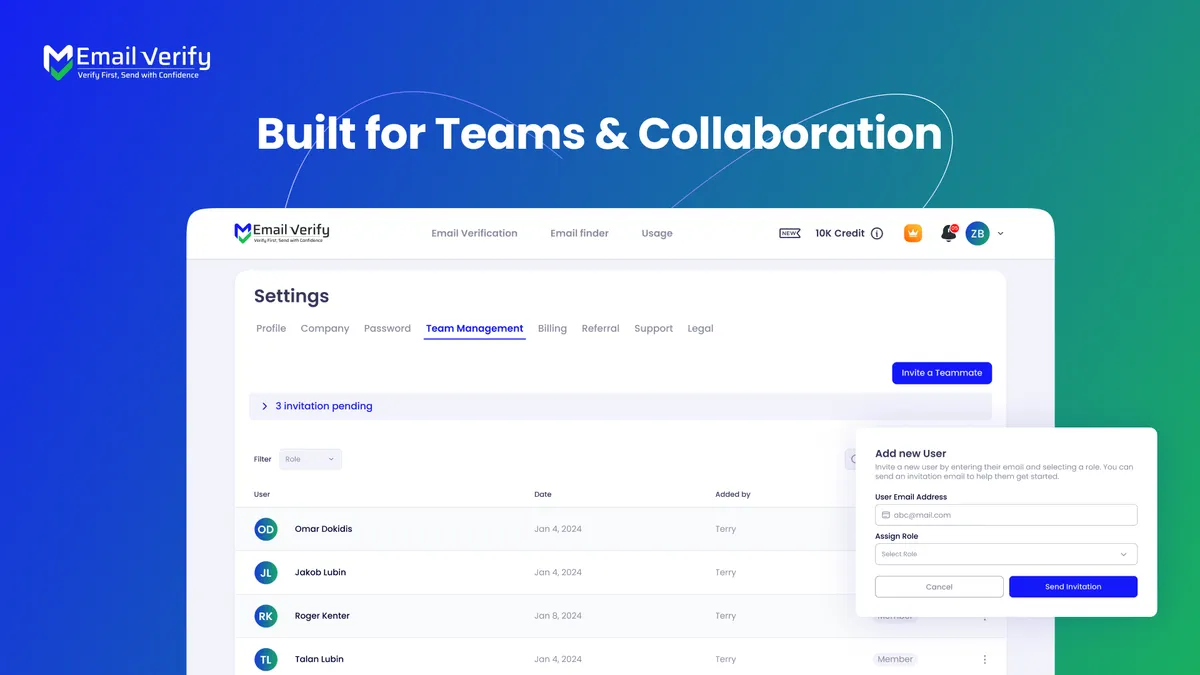
Task: Click the Jan 8, 2024 date
Action: point(558,616)
